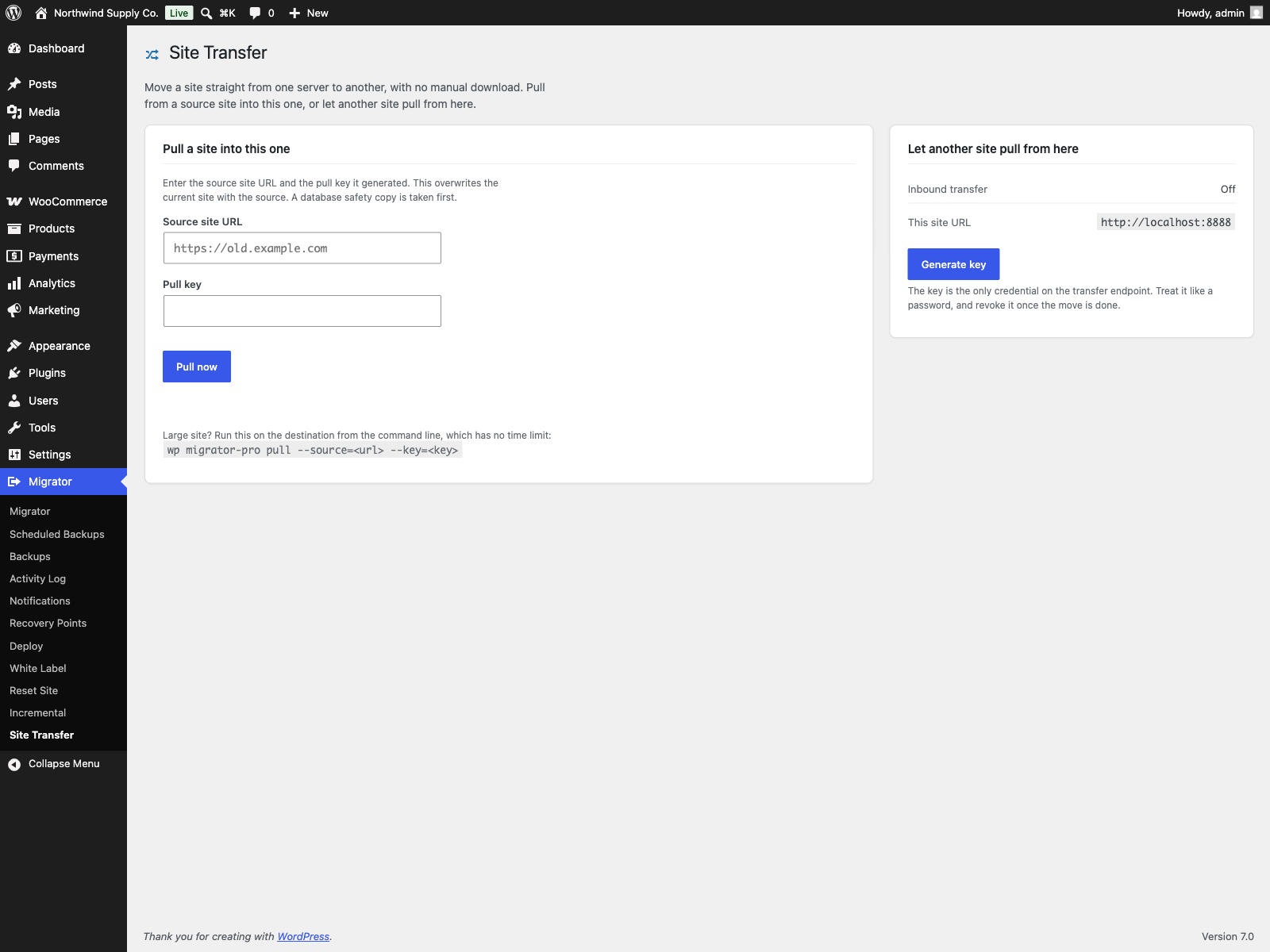Click the Migrator export icon
This screenshot has height=952, width=1270.
(x=14, y=482)
